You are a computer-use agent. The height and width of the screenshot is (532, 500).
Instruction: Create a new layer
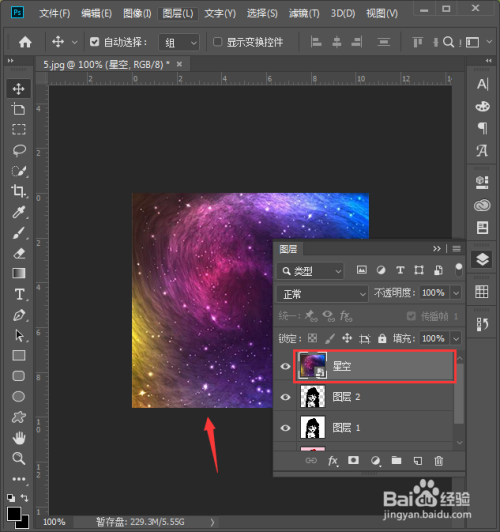(418, 461)
